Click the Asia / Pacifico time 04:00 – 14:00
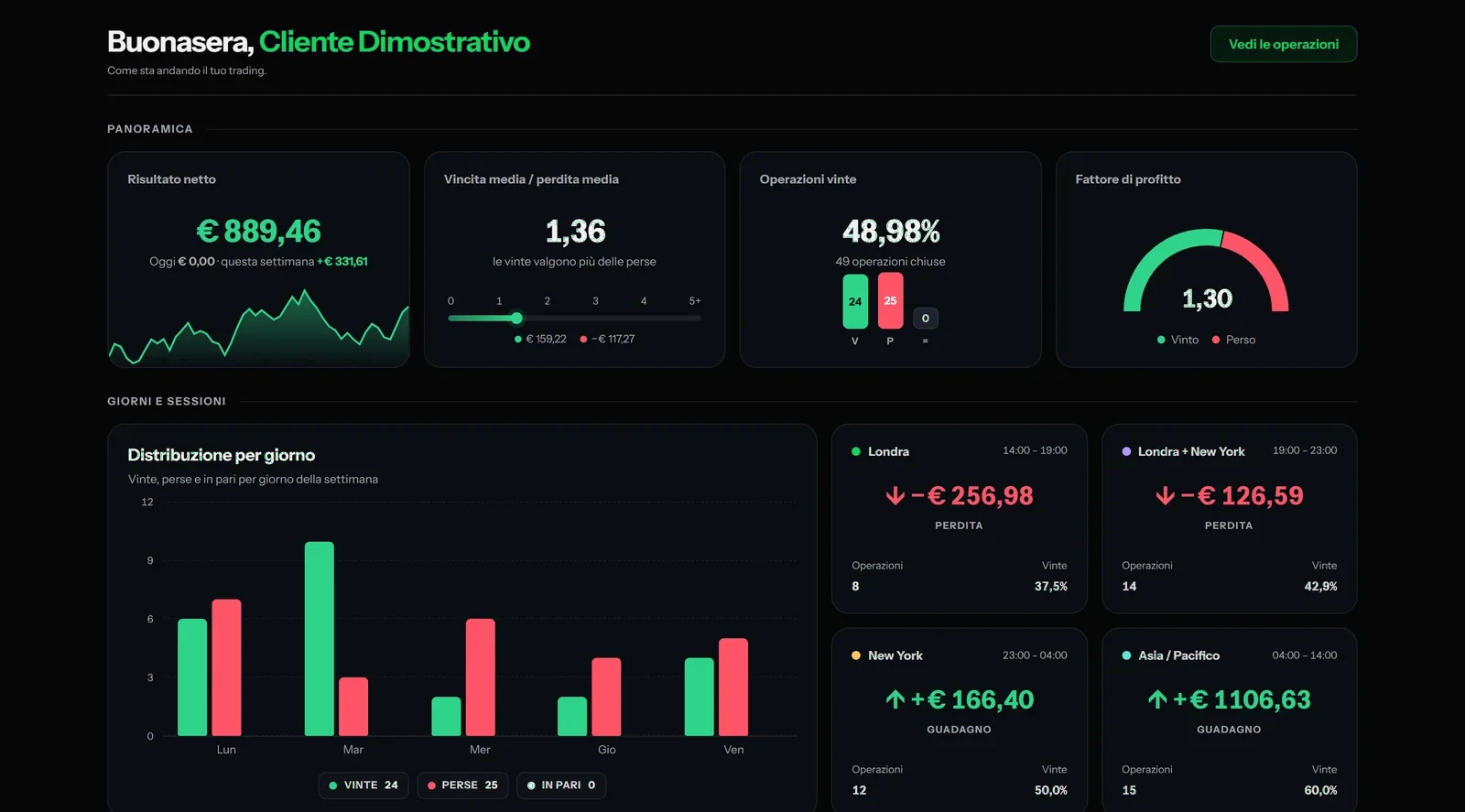This screenshot has width=1465, height=812. pyautogui.click(x=1304, y=655)
